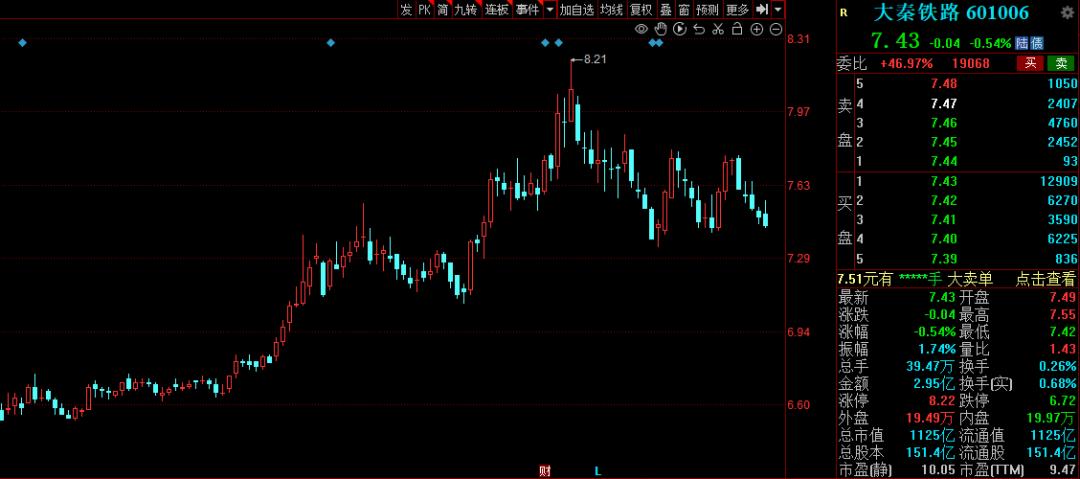The width and height of the screenshot is (1080, 479).
Task: Enable the 九转 indicator
Action: tap(465, 9)
